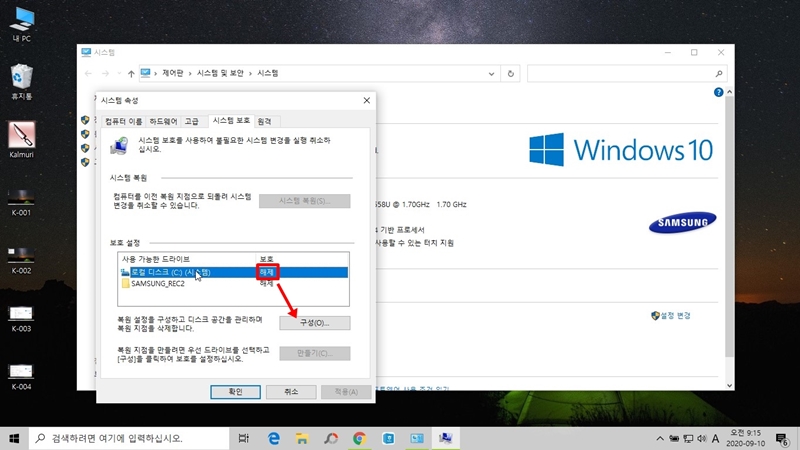This screenshot has width=800, height=450.
Task: Switch to the 컴퓨터 이름 tab
Action: pyautogui.click(x=123, y=121)
